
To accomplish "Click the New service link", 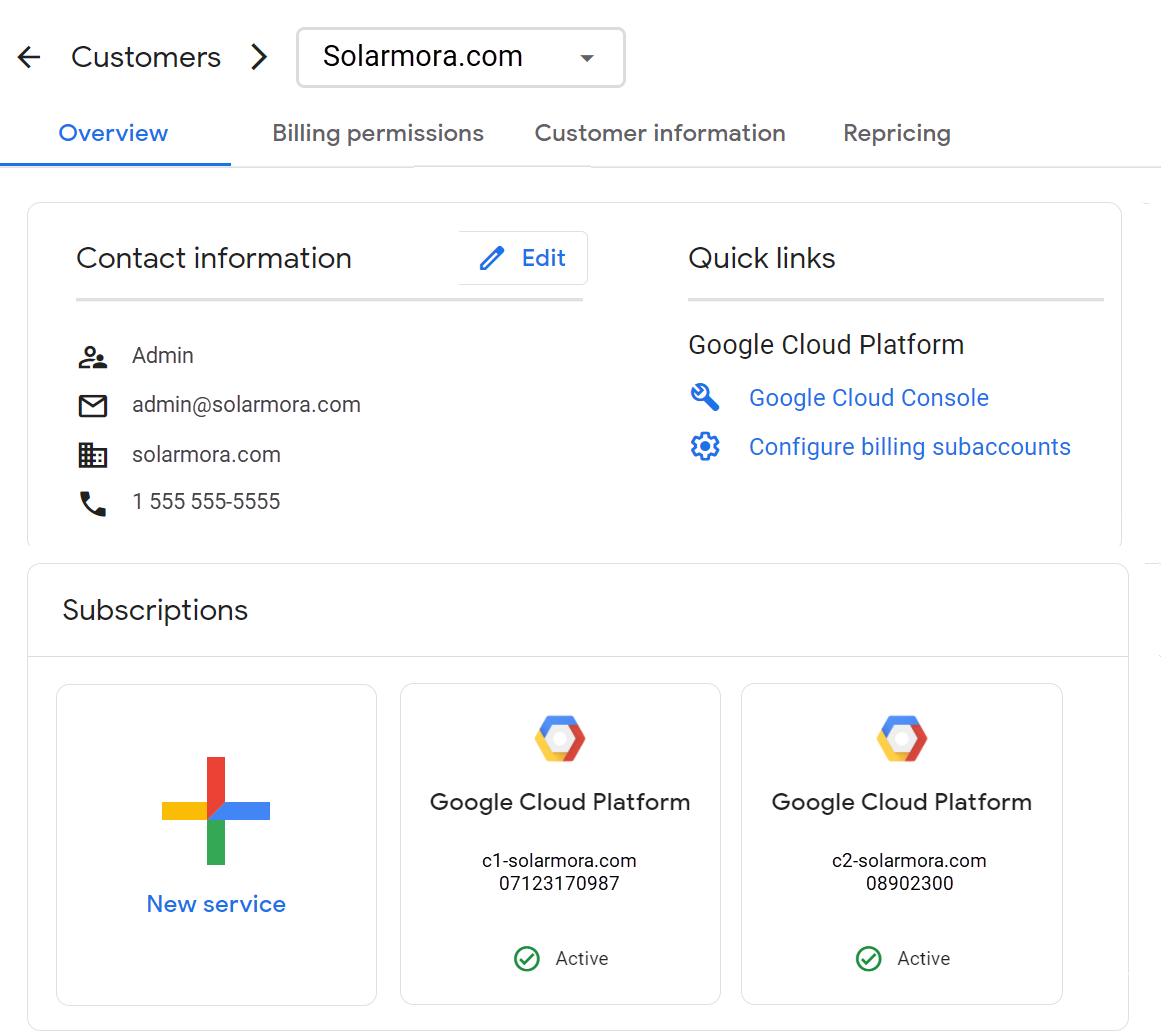I will pyautogui.click(x=216, y=904).
